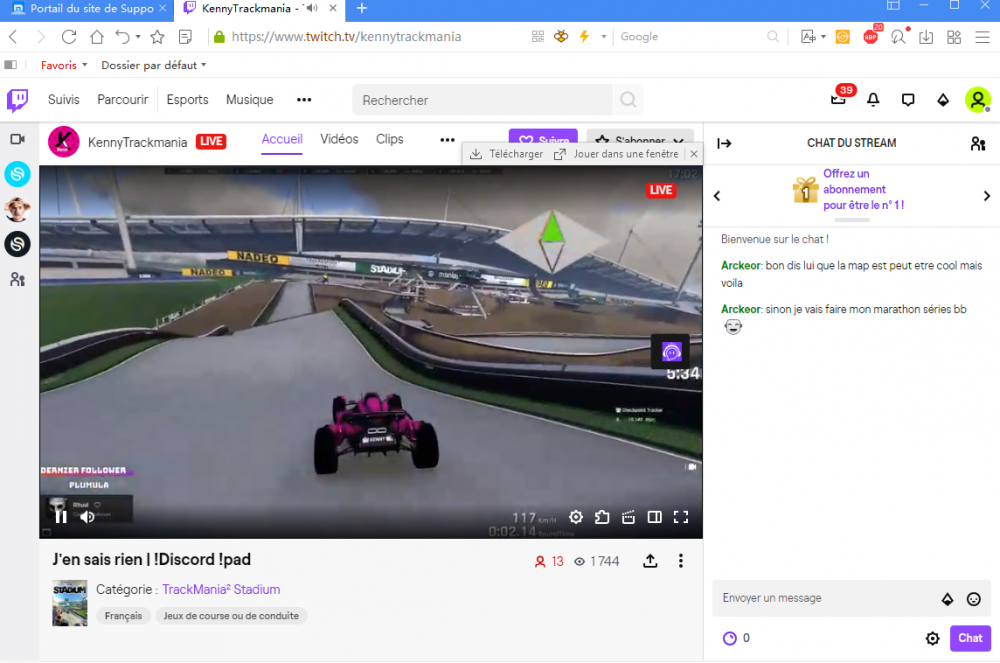The height and width of the screenshot is (663, 1000).
Task: Follow channel with Suivre button
Action: (x=543, y=139)
